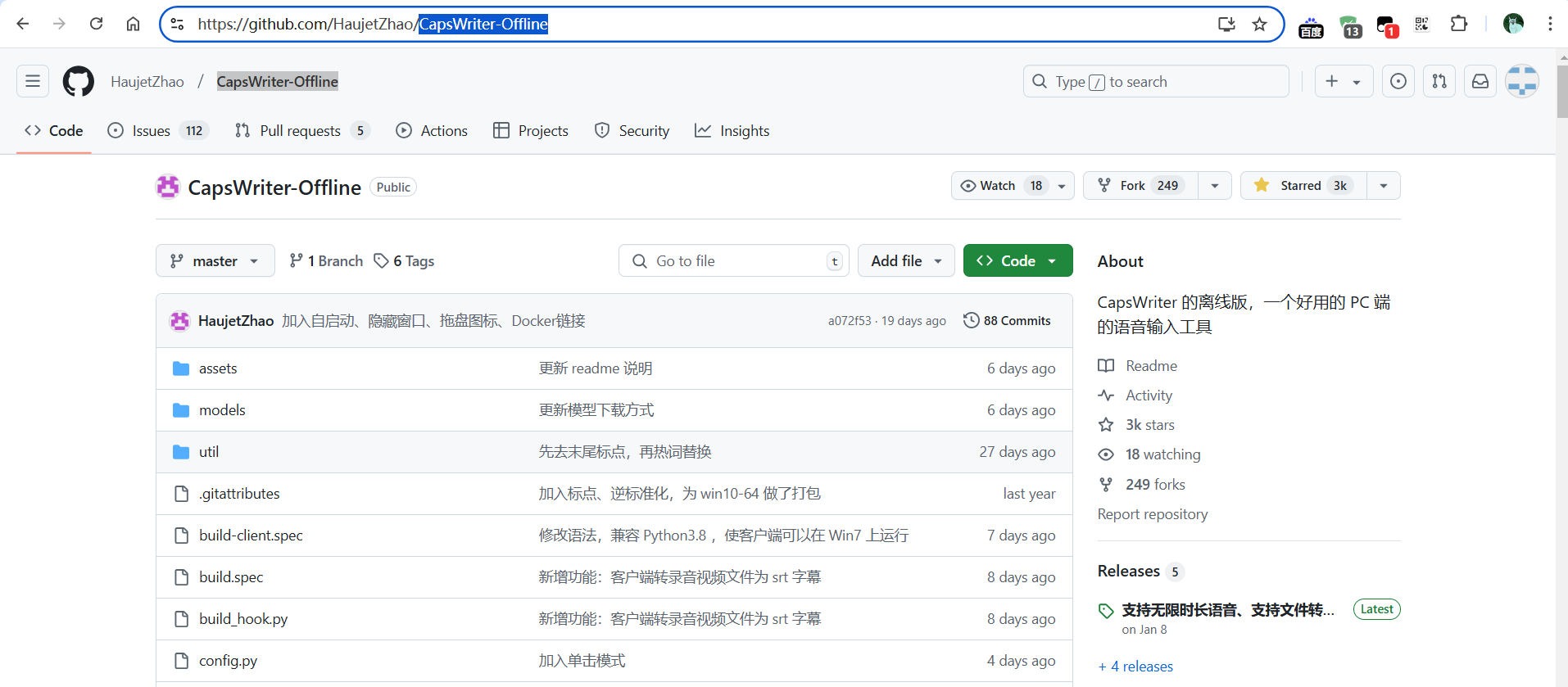Click the latest release tag icon
This screenshot has height=687, width=1568.
click(1106, 611)
